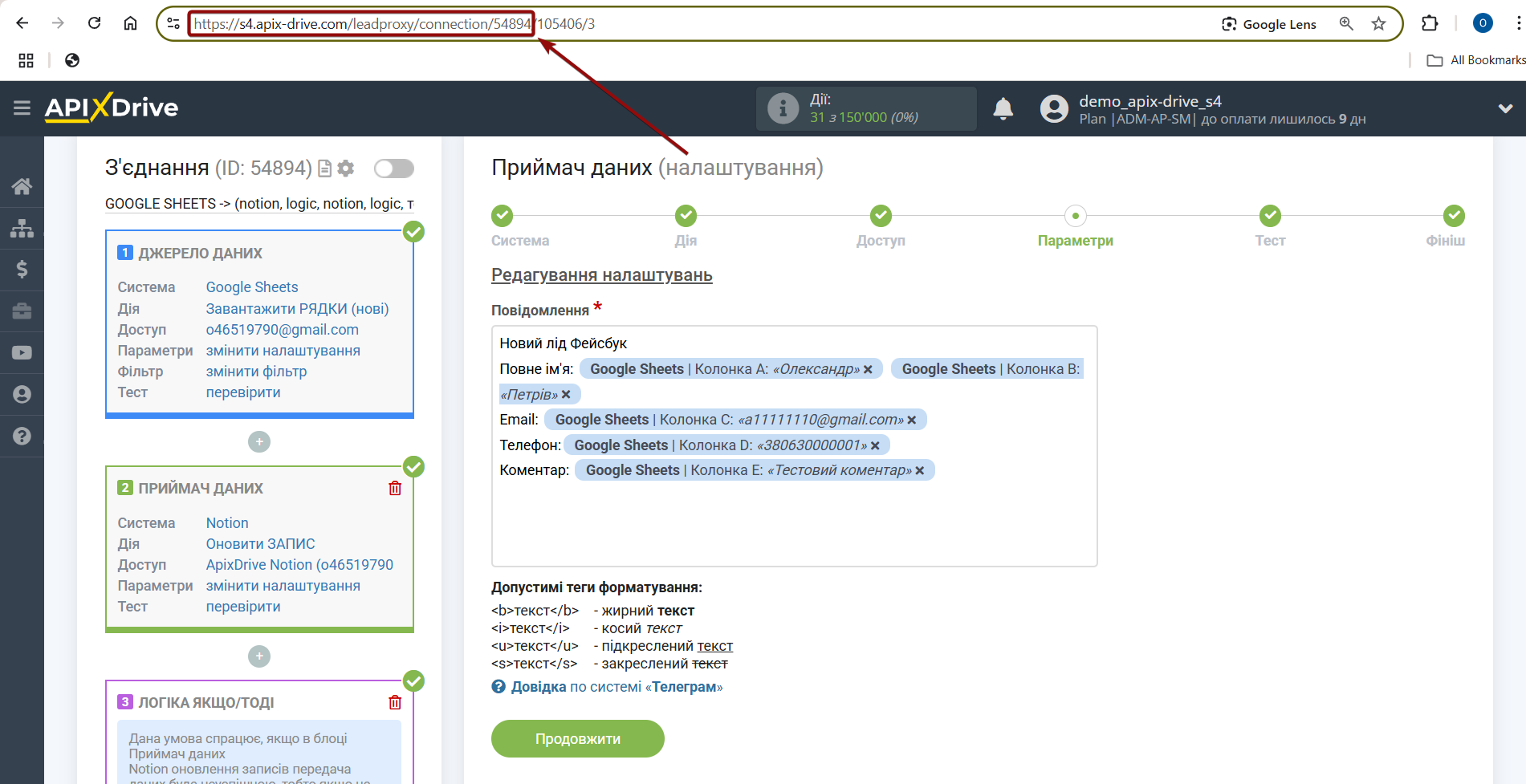Copy connection document icon

pos(324,169)
